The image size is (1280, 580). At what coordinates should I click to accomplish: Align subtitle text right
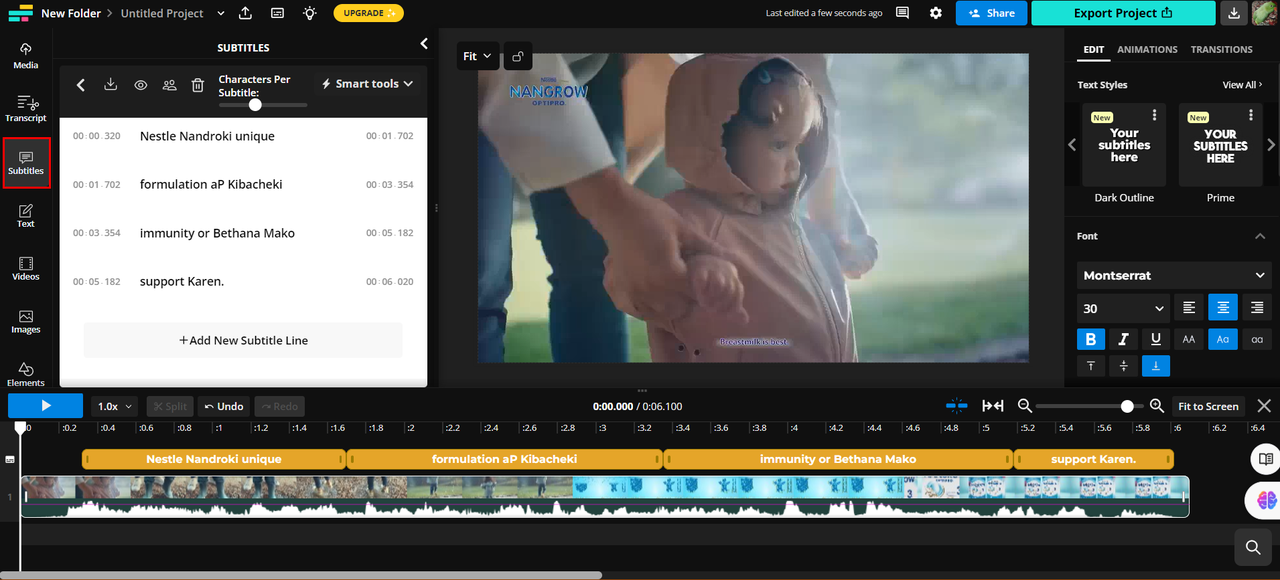click(x=1257, y=308)
